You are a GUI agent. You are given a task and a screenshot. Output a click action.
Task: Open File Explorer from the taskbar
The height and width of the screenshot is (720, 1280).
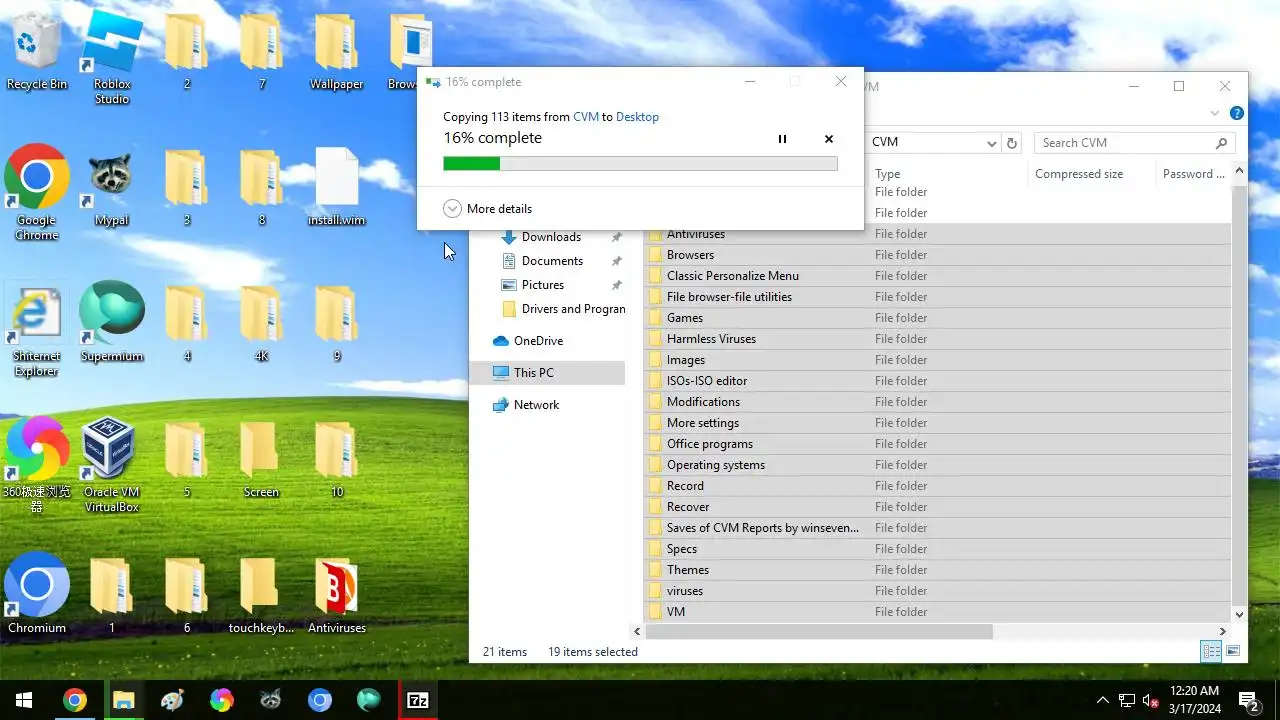(123, 700)
